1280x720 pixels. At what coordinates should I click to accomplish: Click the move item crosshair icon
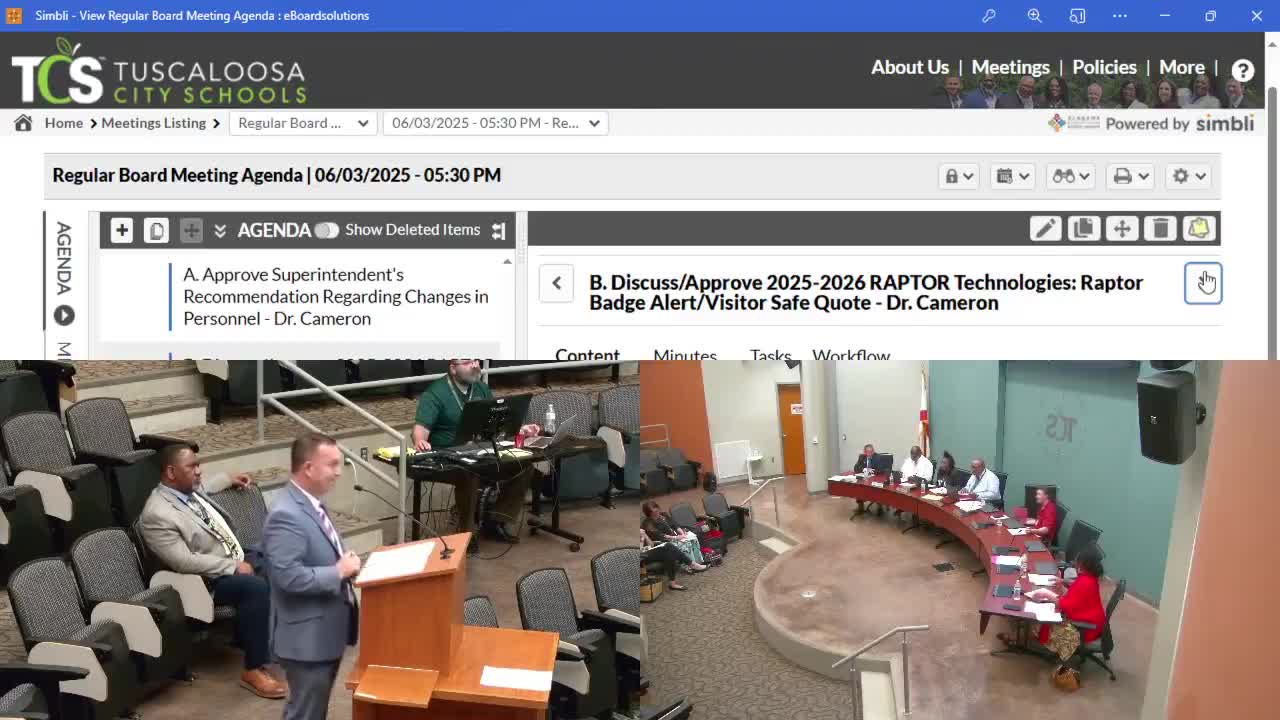click(x=1122, y=229)
